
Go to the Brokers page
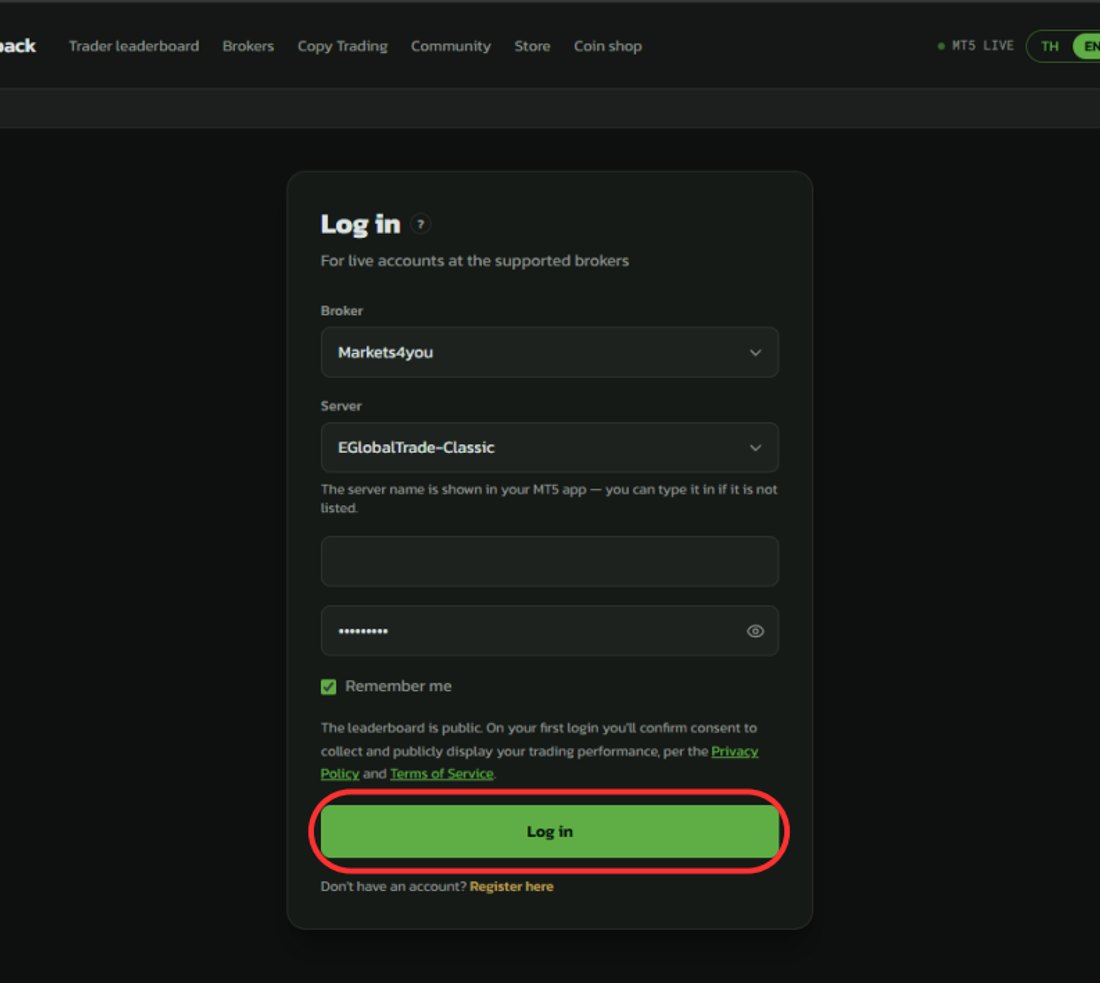(x=248, y=46)
